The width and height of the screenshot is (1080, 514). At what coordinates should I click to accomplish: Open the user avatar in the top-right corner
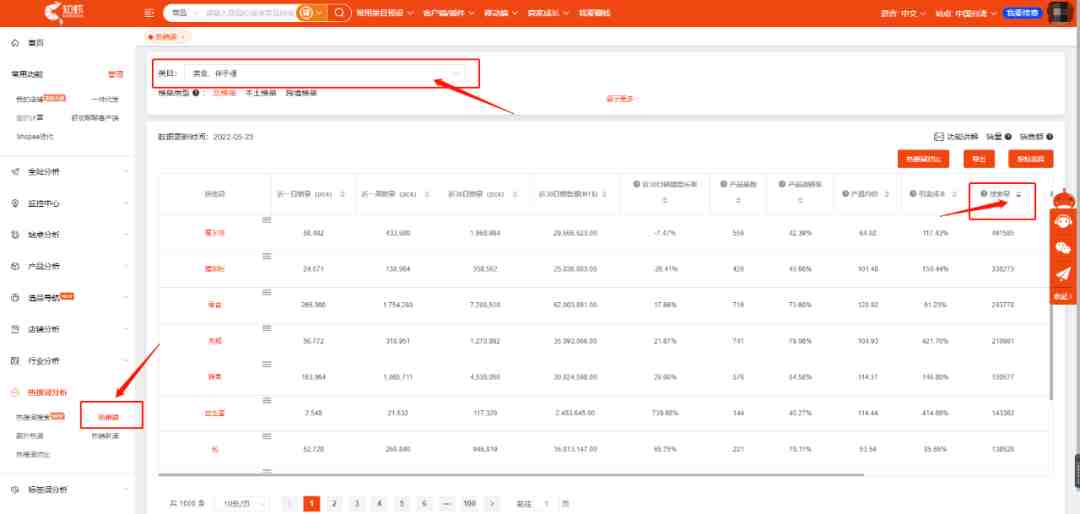point(1060,12)
